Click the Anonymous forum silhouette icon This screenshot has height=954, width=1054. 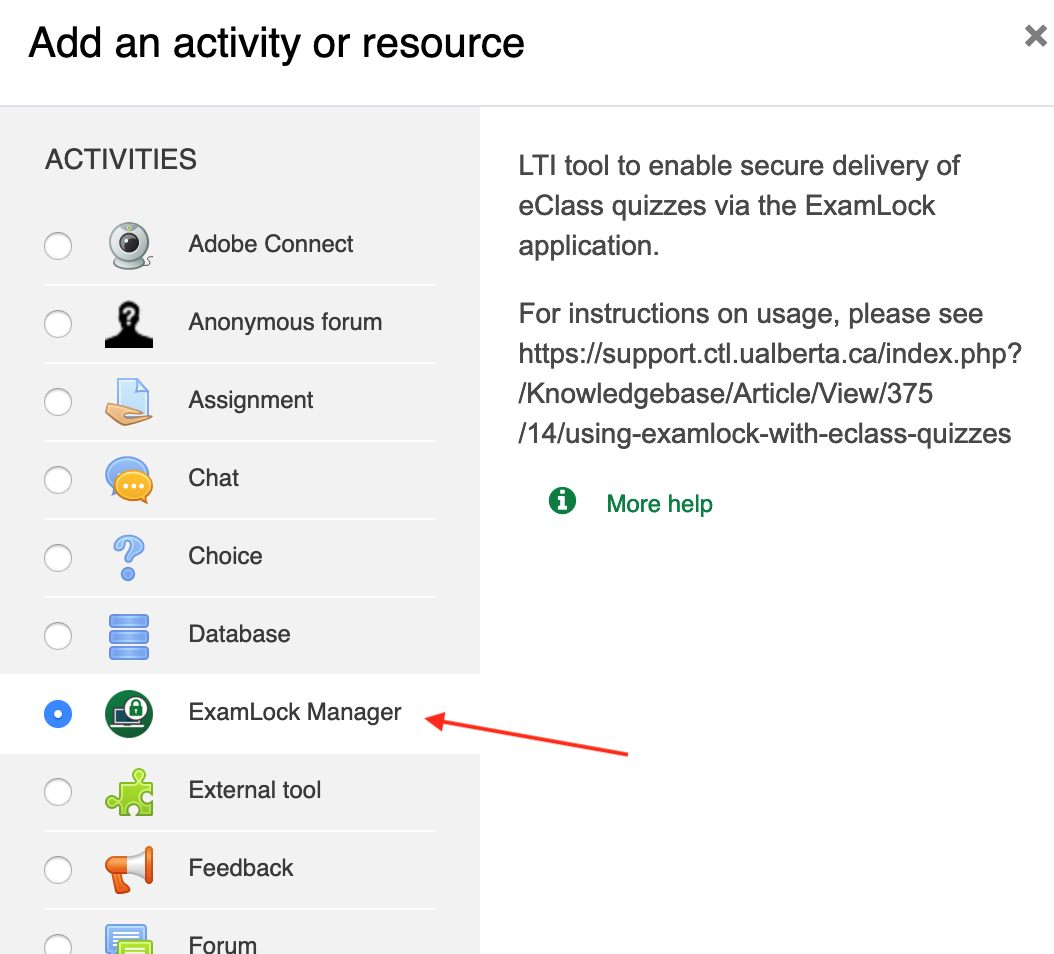click(x=129, y=323)
